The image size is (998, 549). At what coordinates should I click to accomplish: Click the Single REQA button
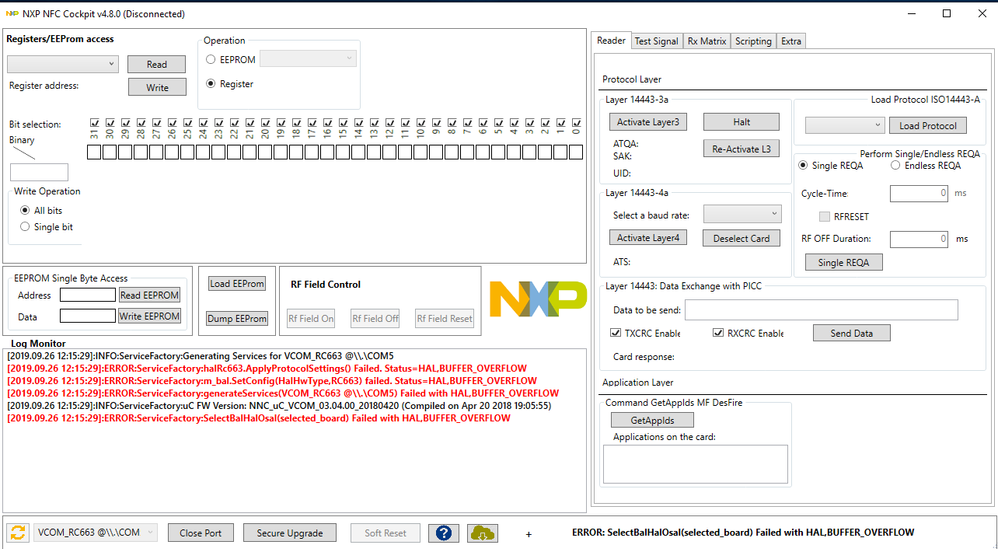click(x=844, y=262)
